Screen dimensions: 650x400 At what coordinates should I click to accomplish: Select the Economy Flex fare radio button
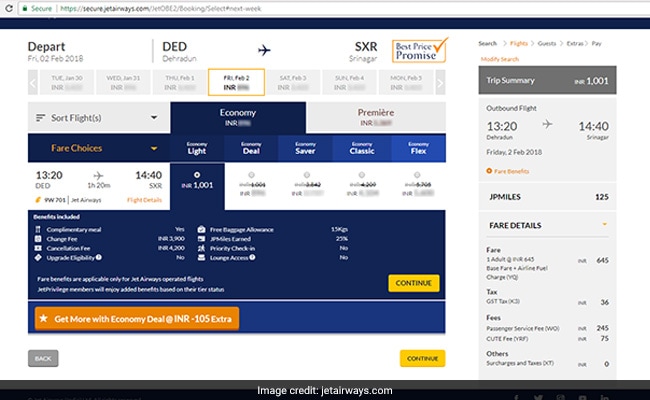point(417,175)
